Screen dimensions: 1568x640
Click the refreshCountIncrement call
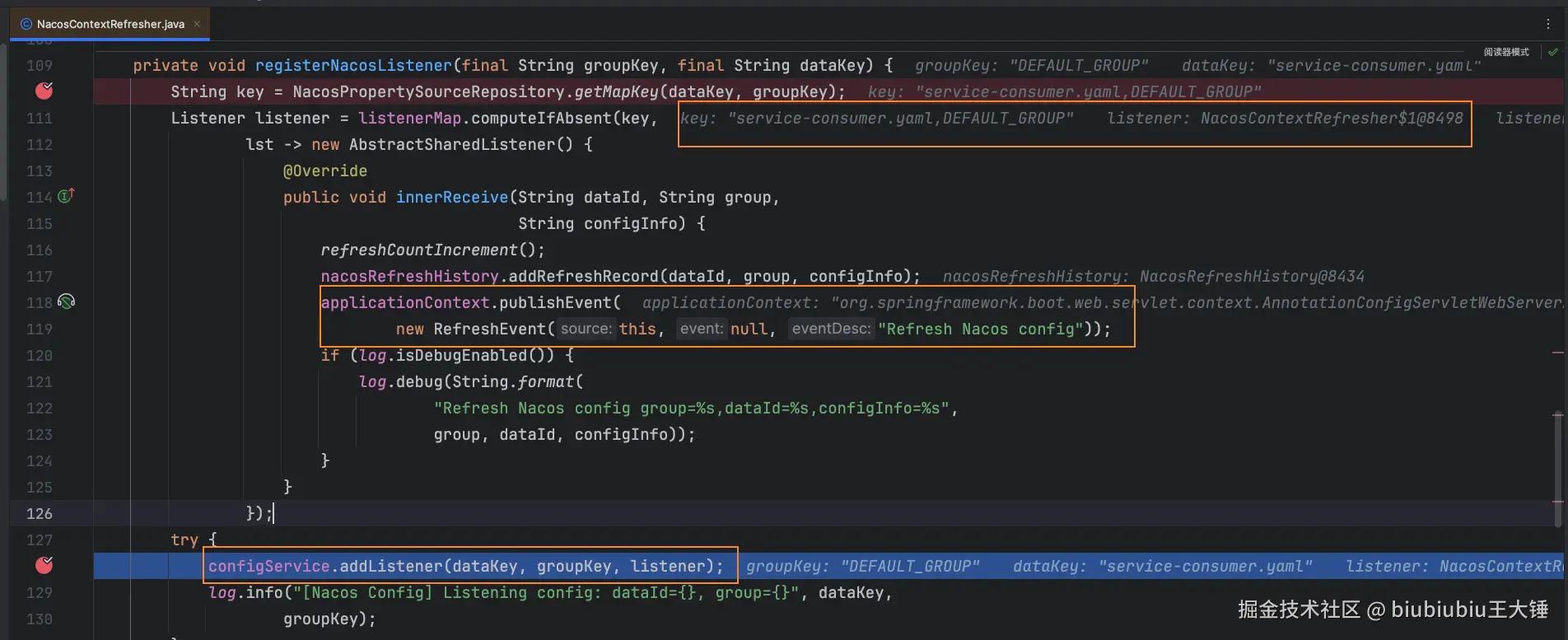tap(419, 250)
